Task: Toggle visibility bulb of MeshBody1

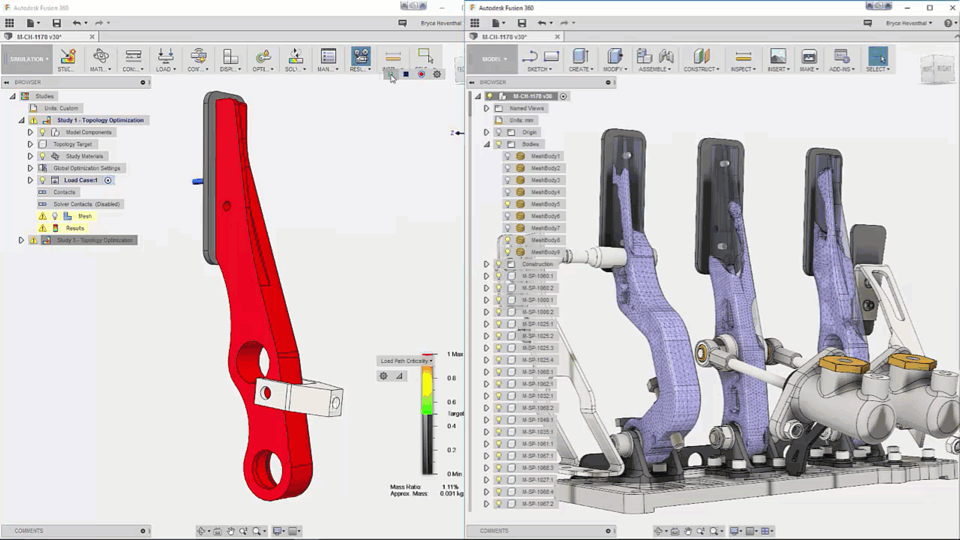Action: tap(507, 156)
